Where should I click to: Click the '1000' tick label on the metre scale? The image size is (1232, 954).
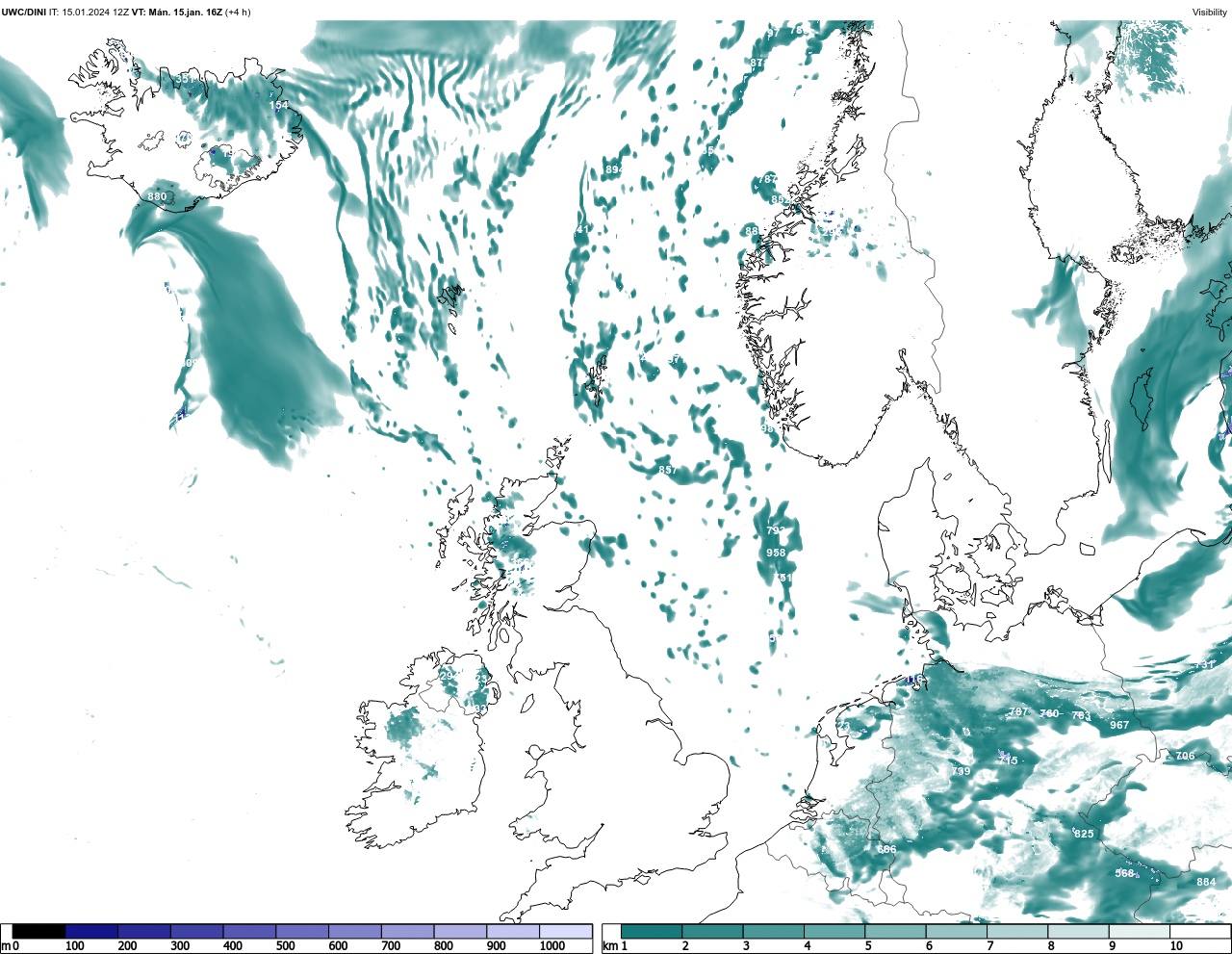pyautogui.click(x=552, y=946)
